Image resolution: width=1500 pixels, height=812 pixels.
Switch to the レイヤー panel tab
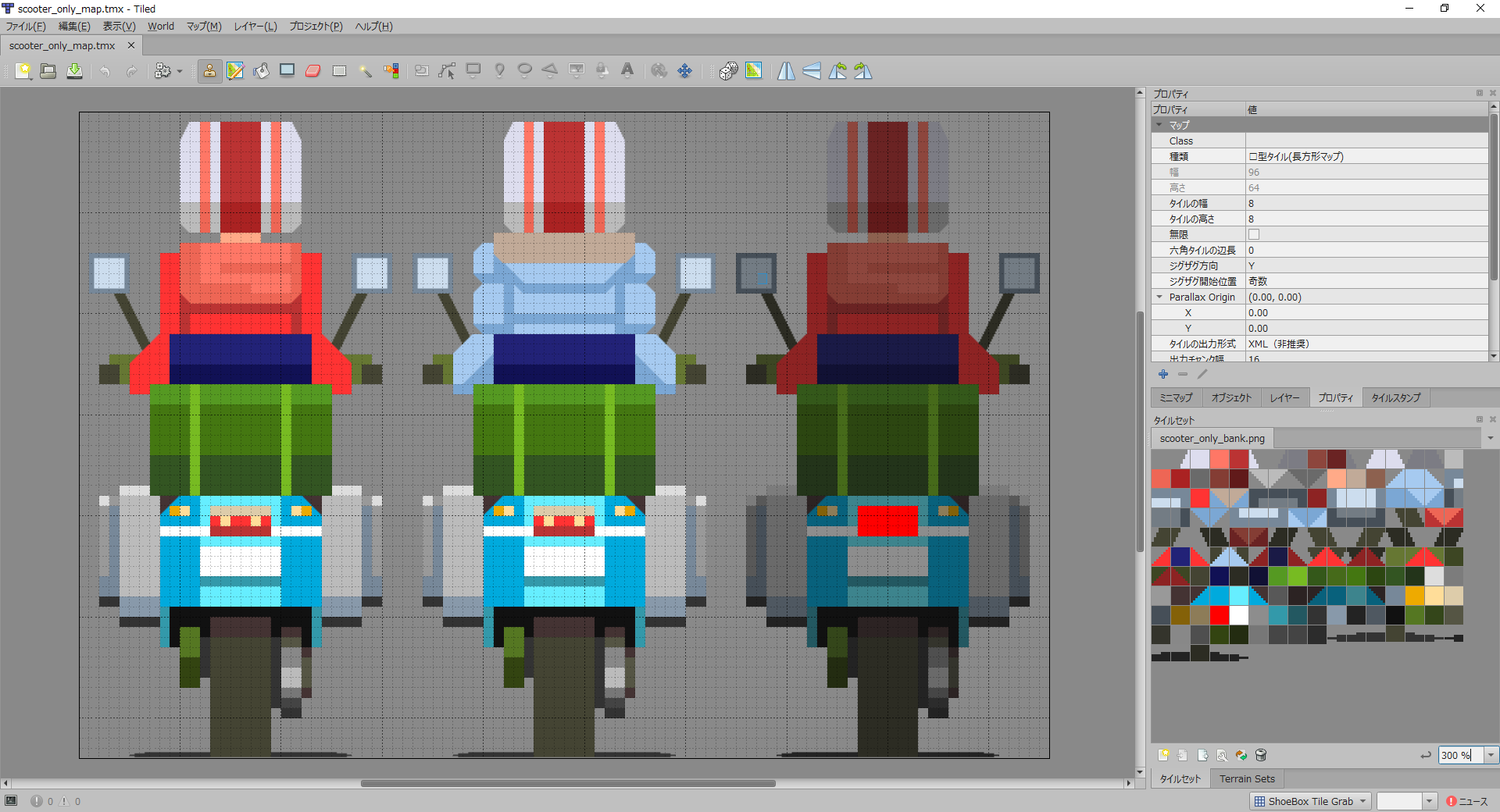1284,397
